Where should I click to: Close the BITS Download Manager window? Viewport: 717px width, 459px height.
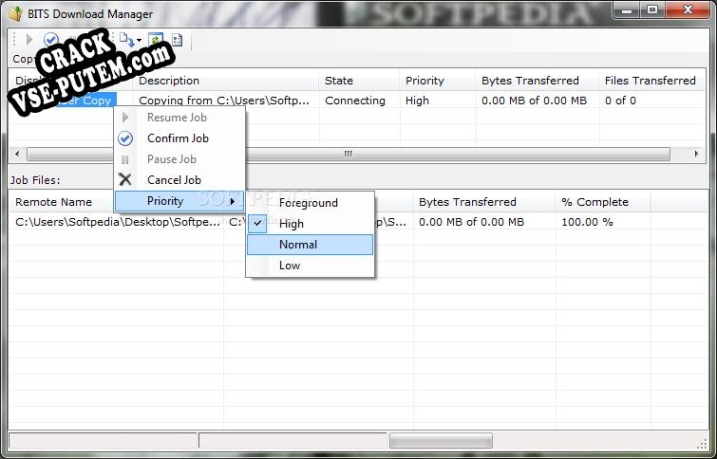click(687, 11)
